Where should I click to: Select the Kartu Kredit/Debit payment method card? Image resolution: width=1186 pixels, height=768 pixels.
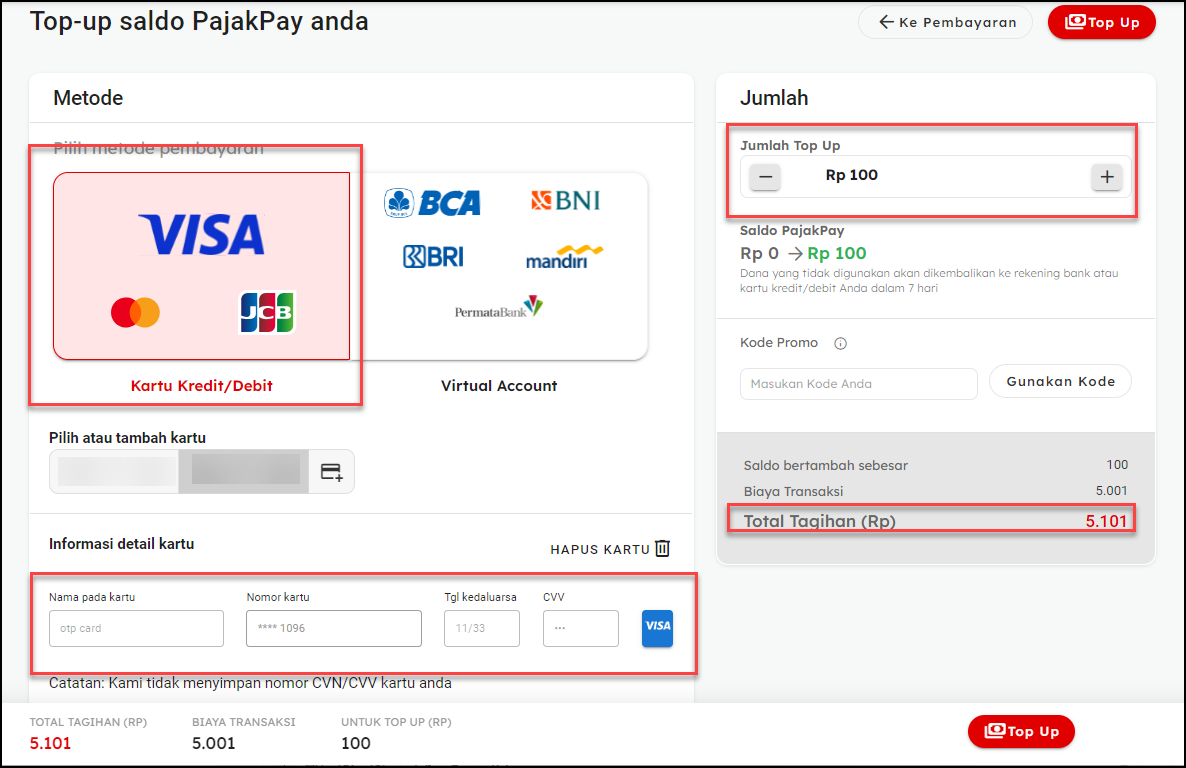point(202,266)
